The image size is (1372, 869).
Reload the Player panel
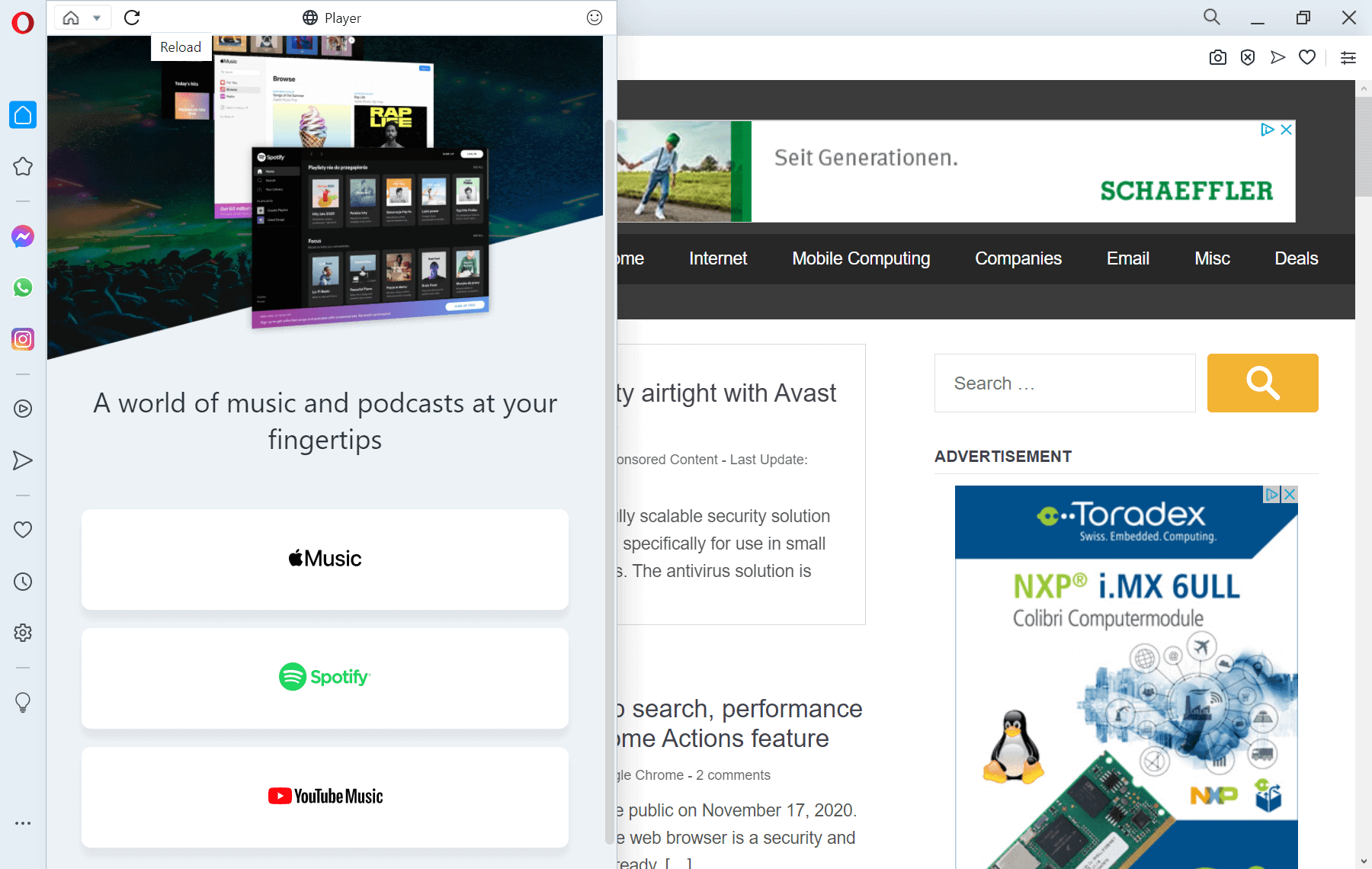pyautogui.click(x=132, y=17)
